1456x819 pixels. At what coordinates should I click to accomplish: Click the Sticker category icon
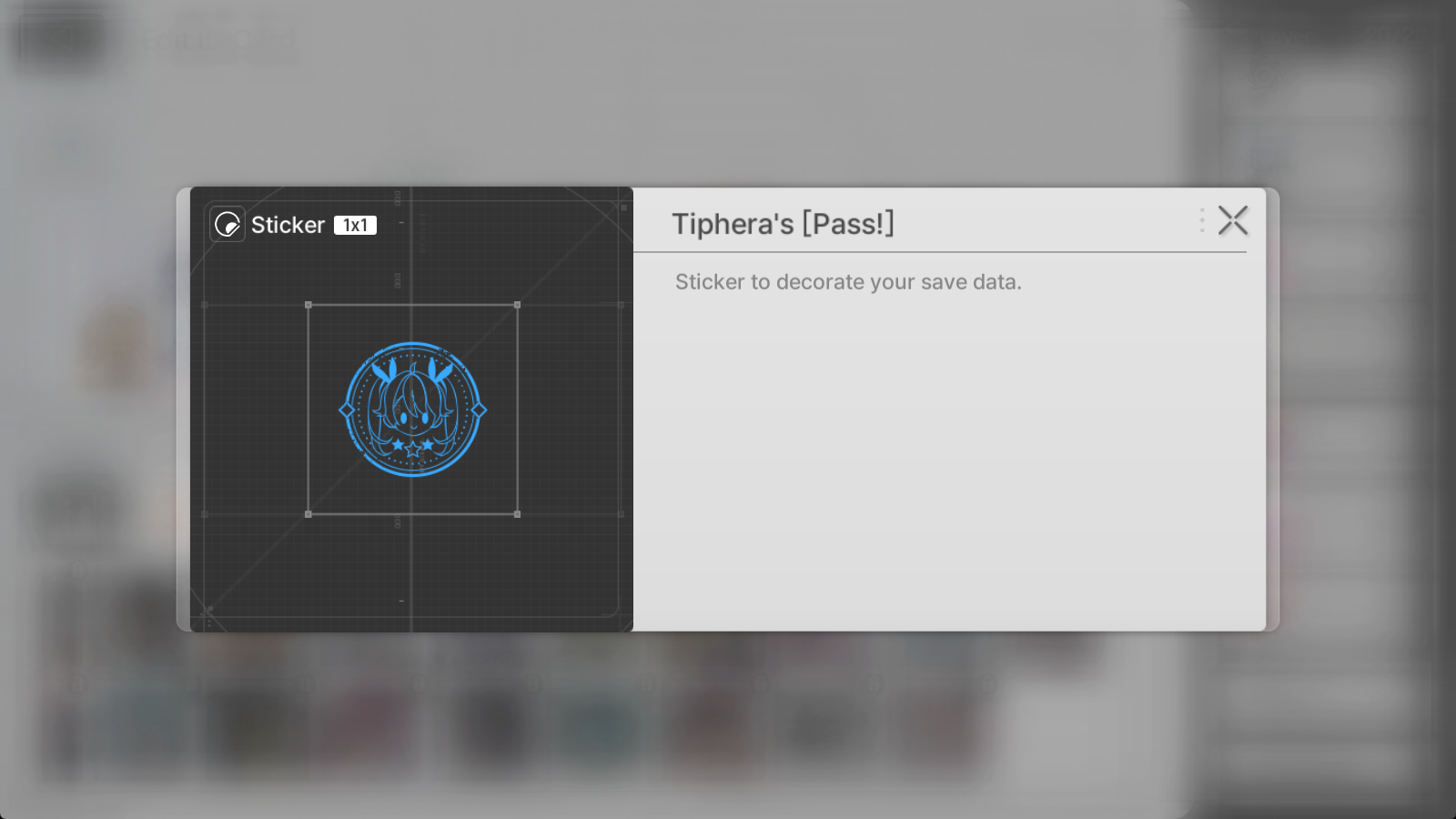[x=227, y=224]
